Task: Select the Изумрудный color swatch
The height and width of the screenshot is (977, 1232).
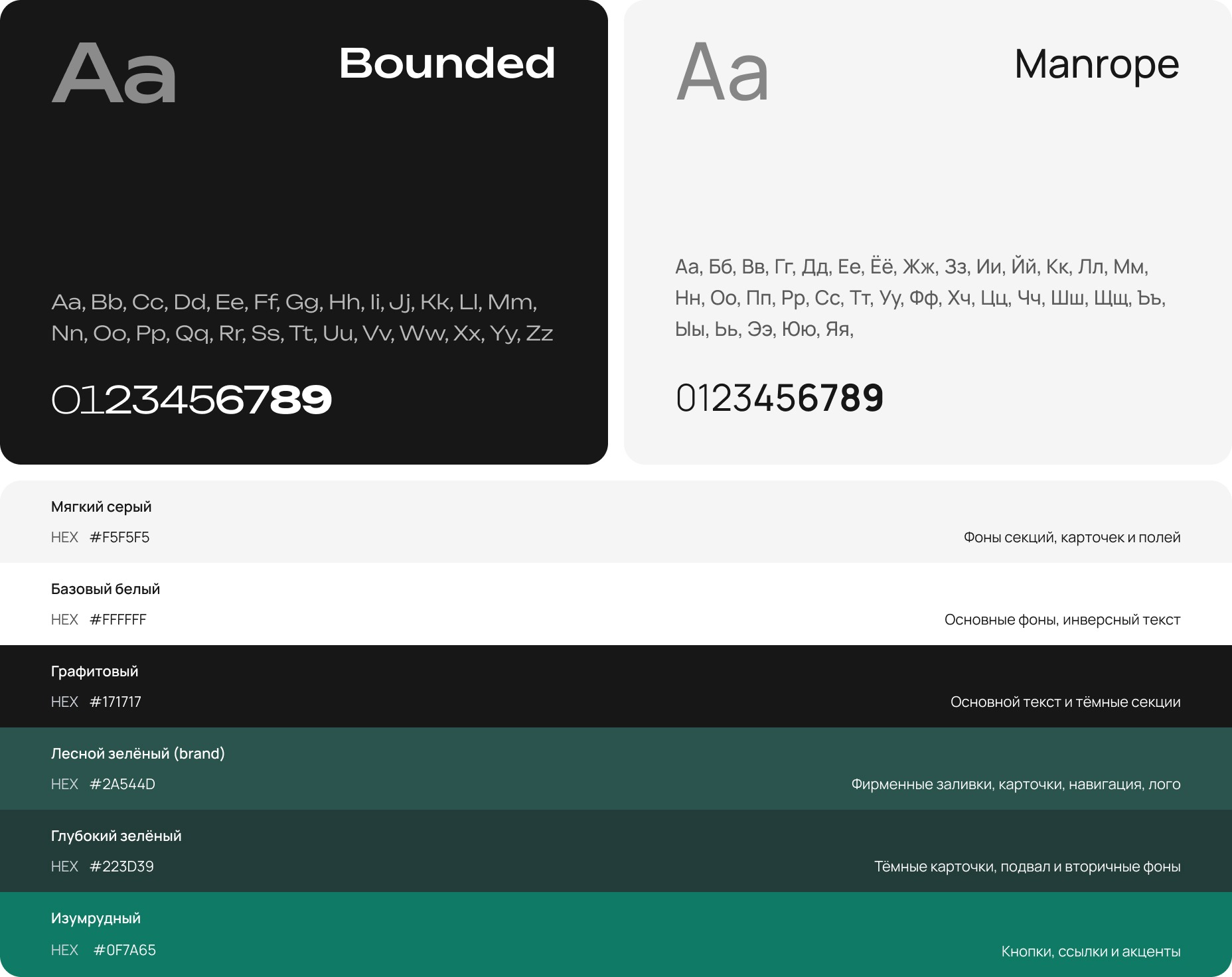Action: click(x=616, y=935)
